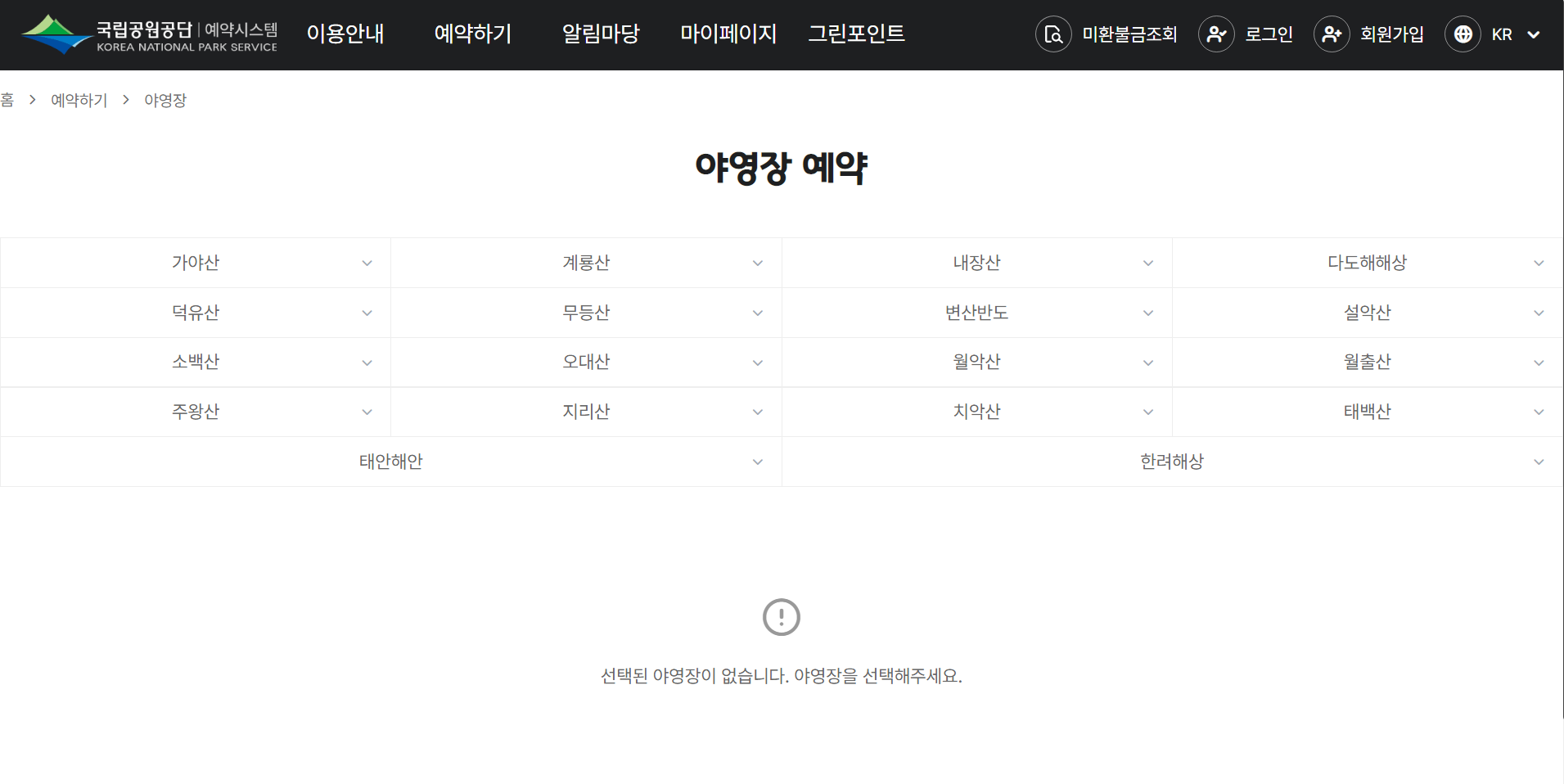The image size is (1564, 784).
Task: Expand the 계룡산 campground list
Action: [x=586, y=263]
